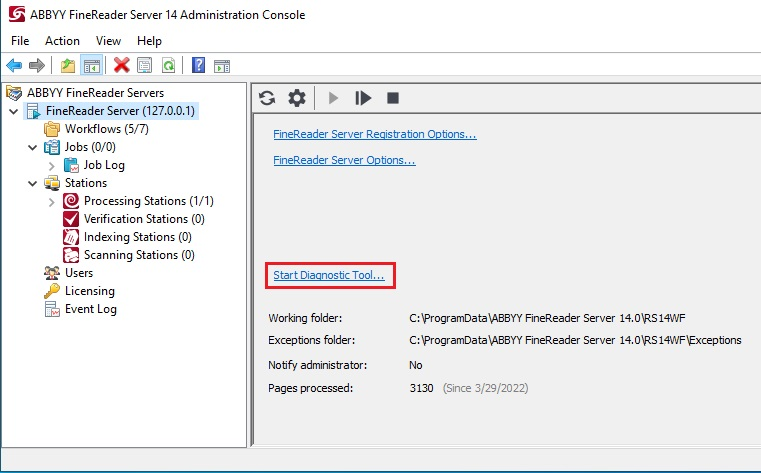
Task: Open the gear settings icon in server pane
Action: coord(297,98)
